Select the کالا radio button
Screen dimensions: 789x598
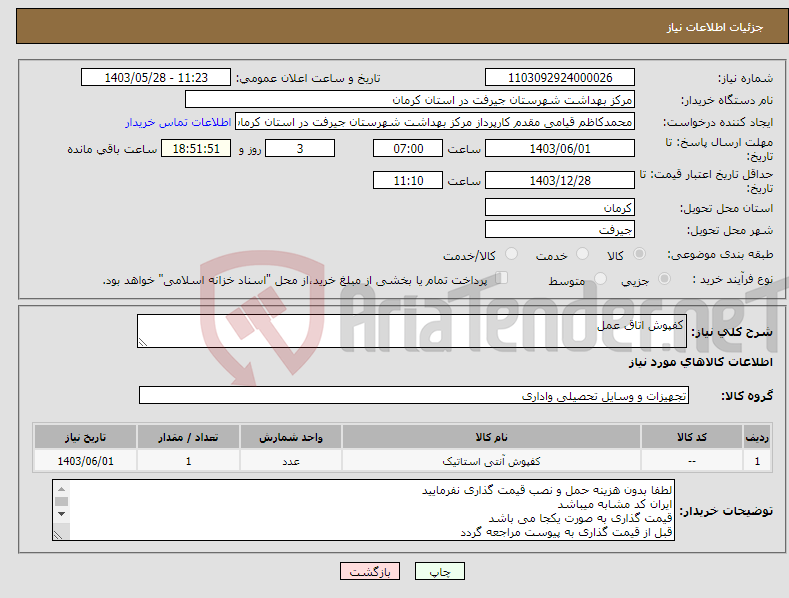pos(640,254)
